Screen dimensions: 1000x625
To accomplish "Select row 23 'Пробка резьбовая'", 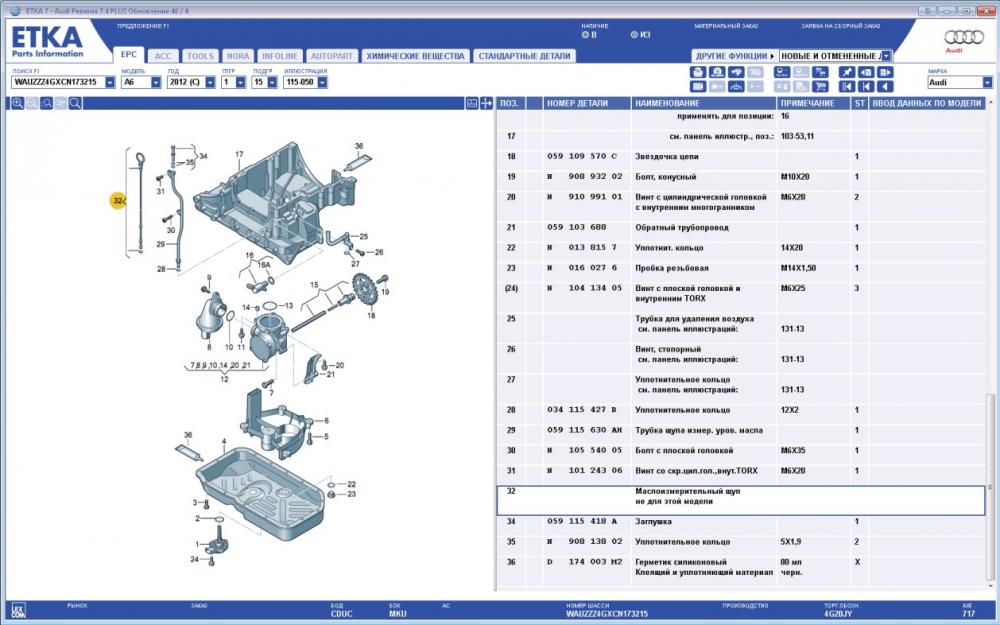I will click(741, 268).
